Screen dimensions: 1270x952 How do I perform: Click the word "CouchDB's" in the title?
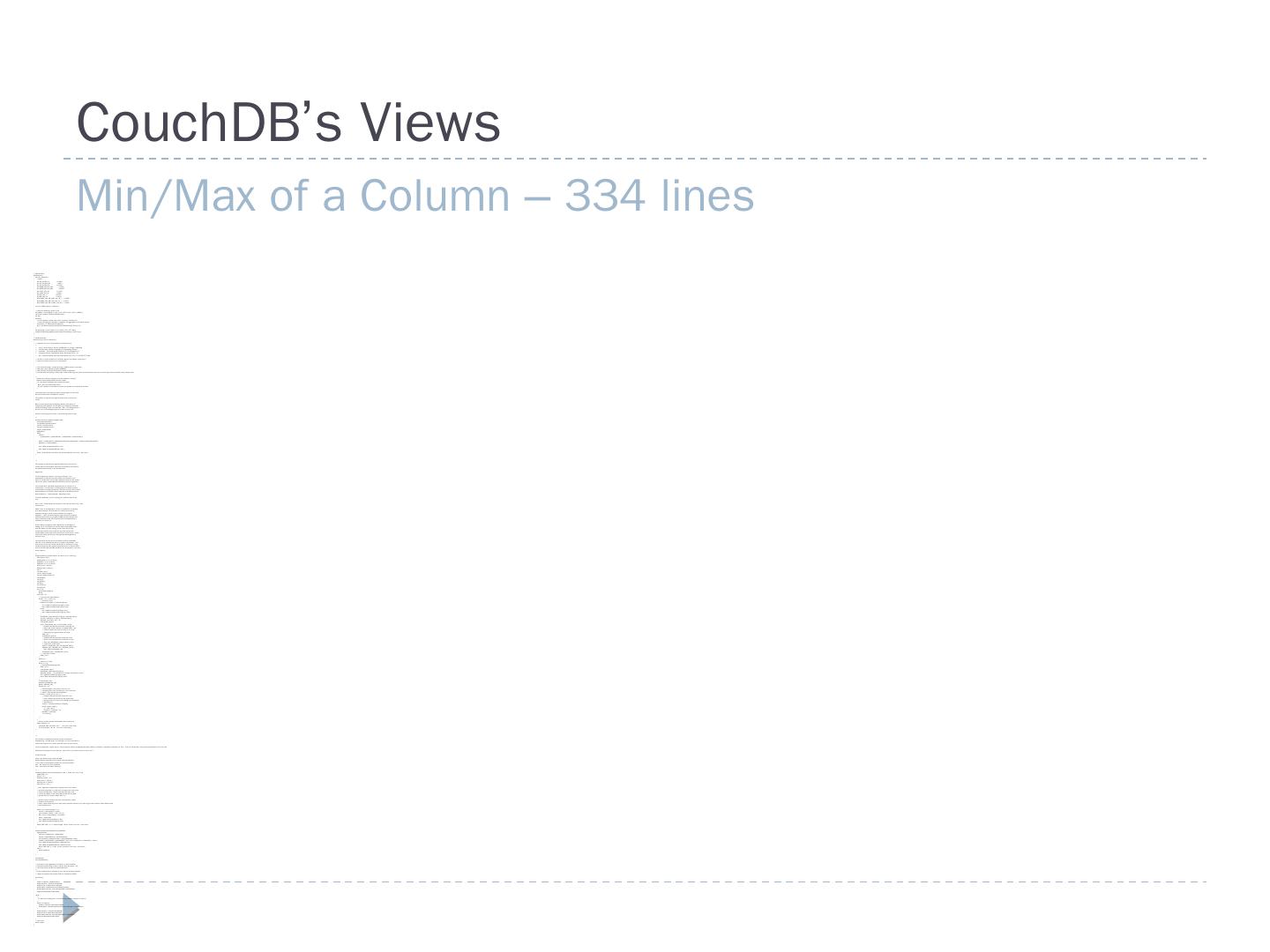pos(210,122)
